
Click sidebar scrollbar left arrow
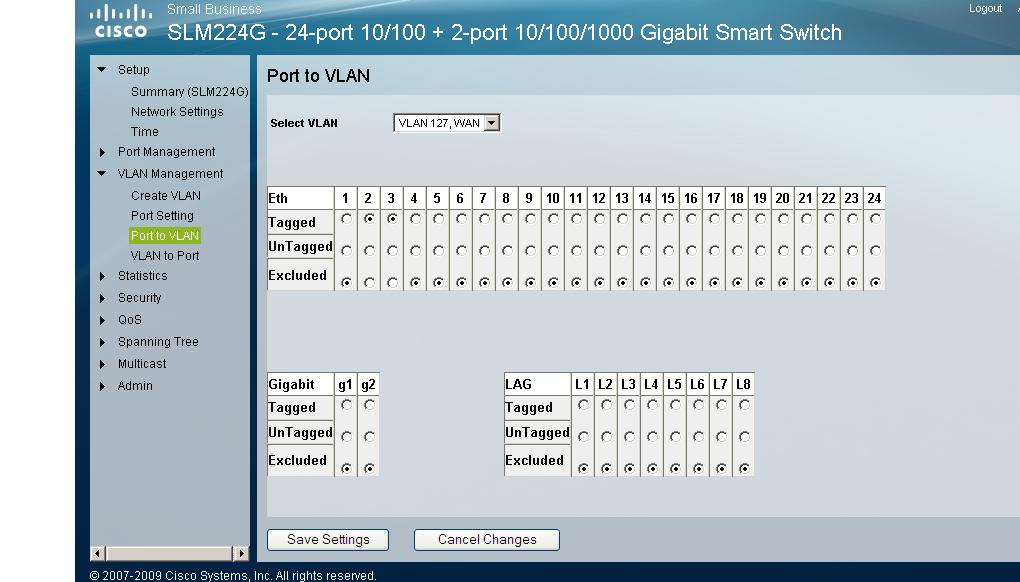[98, 553]
